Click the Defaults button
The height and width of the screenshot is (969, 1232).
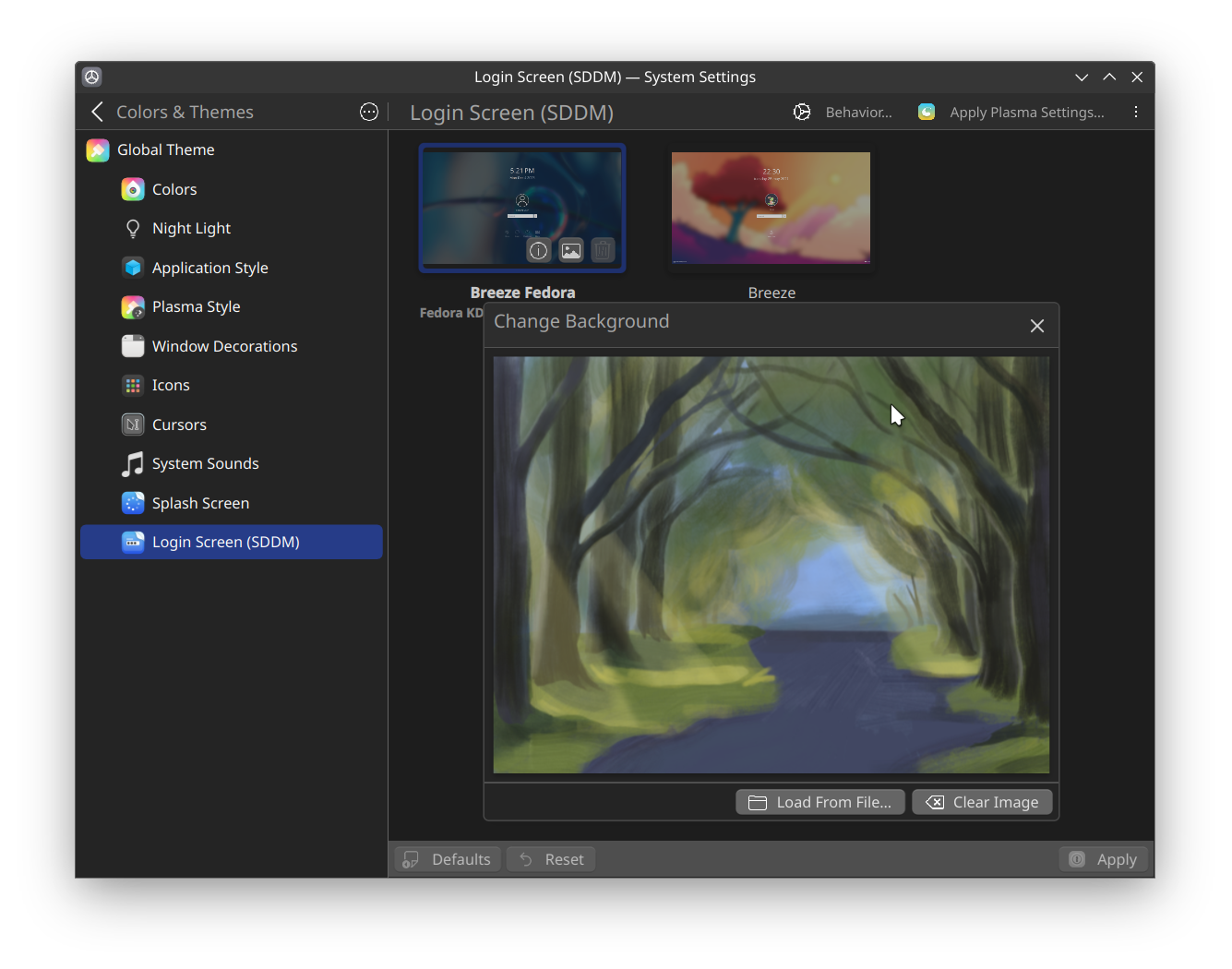[x=448, y=859]
